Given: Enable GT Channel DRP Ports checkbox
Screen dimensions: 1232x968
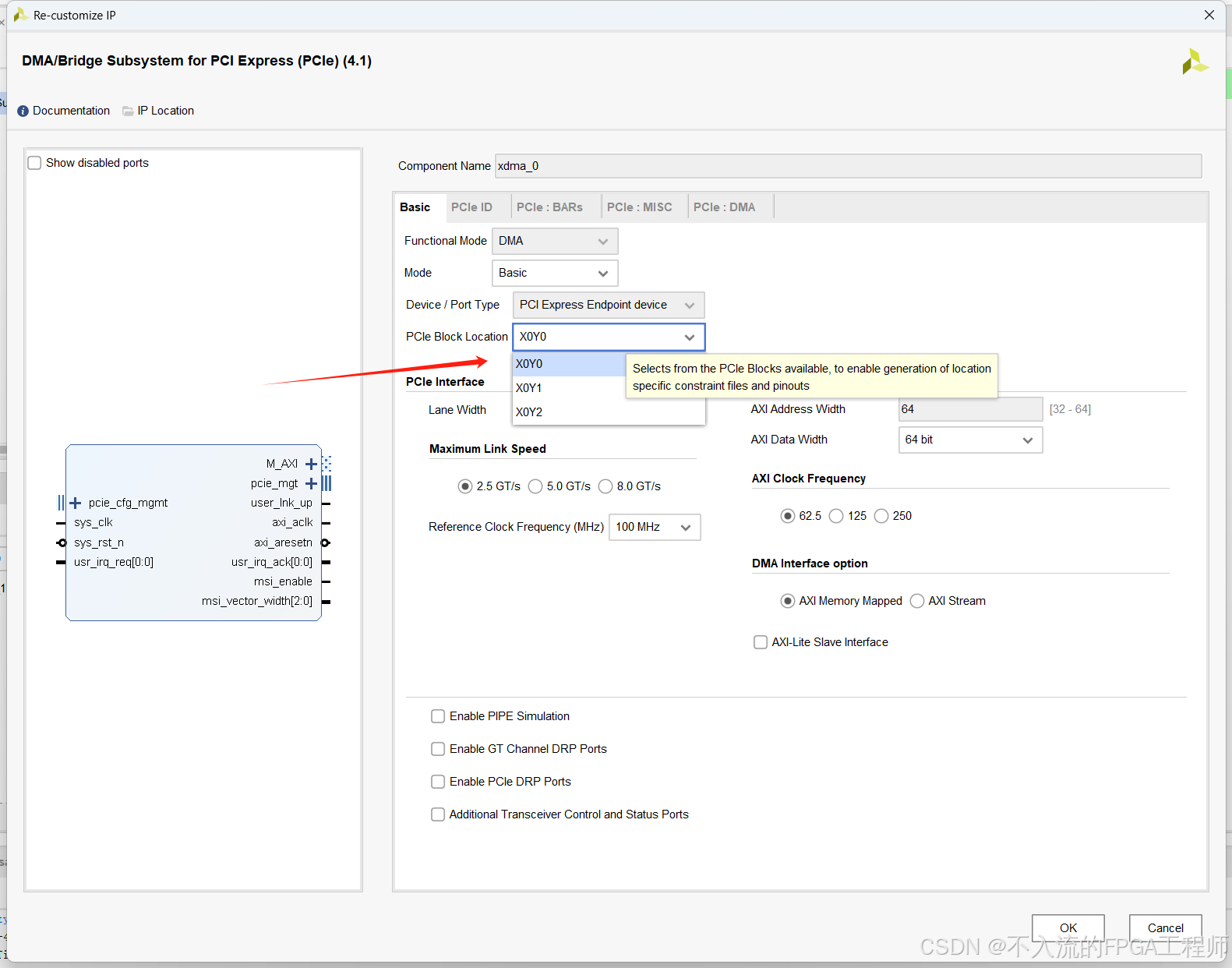Looking at the screenshot, I should click(438, 749).
